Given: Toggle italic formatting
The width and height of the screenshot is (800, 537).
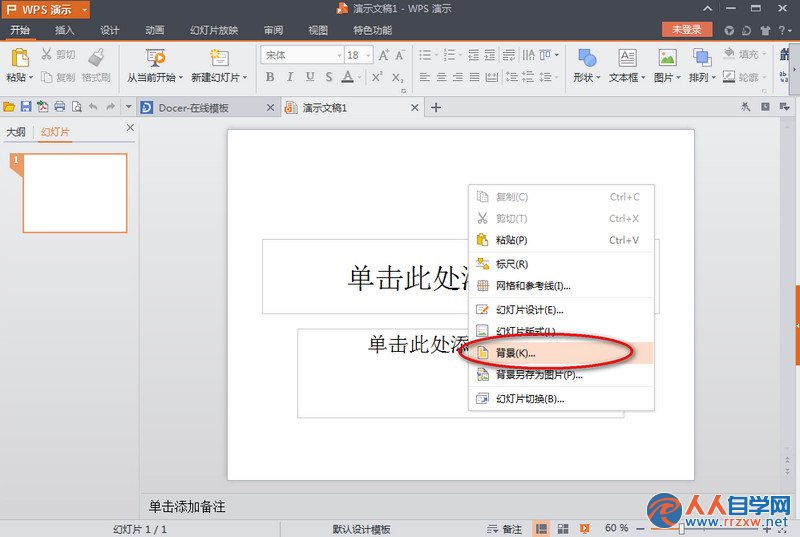Looking at the screenshot, I should point(290,77).
